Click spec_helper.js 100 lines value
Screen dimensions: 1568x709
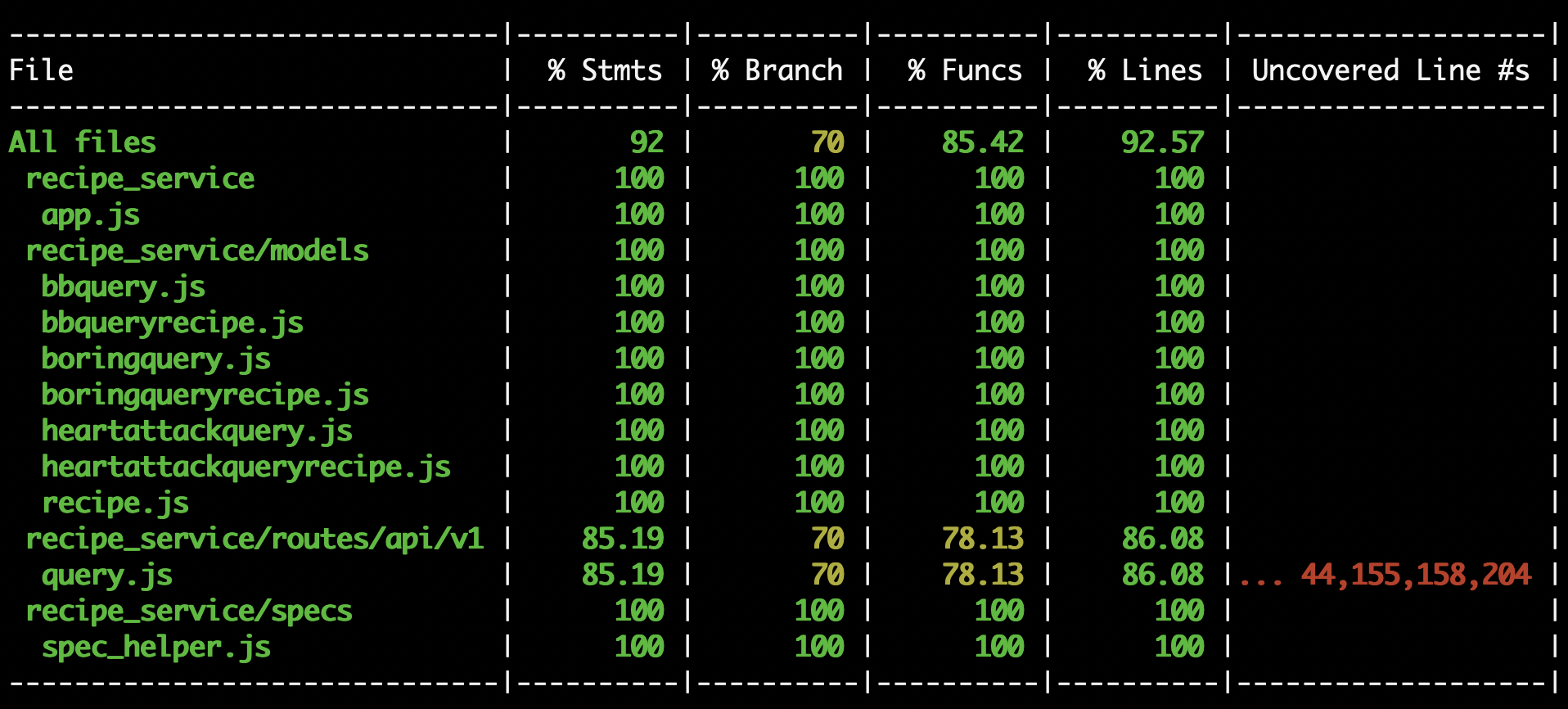[1178, 647]
